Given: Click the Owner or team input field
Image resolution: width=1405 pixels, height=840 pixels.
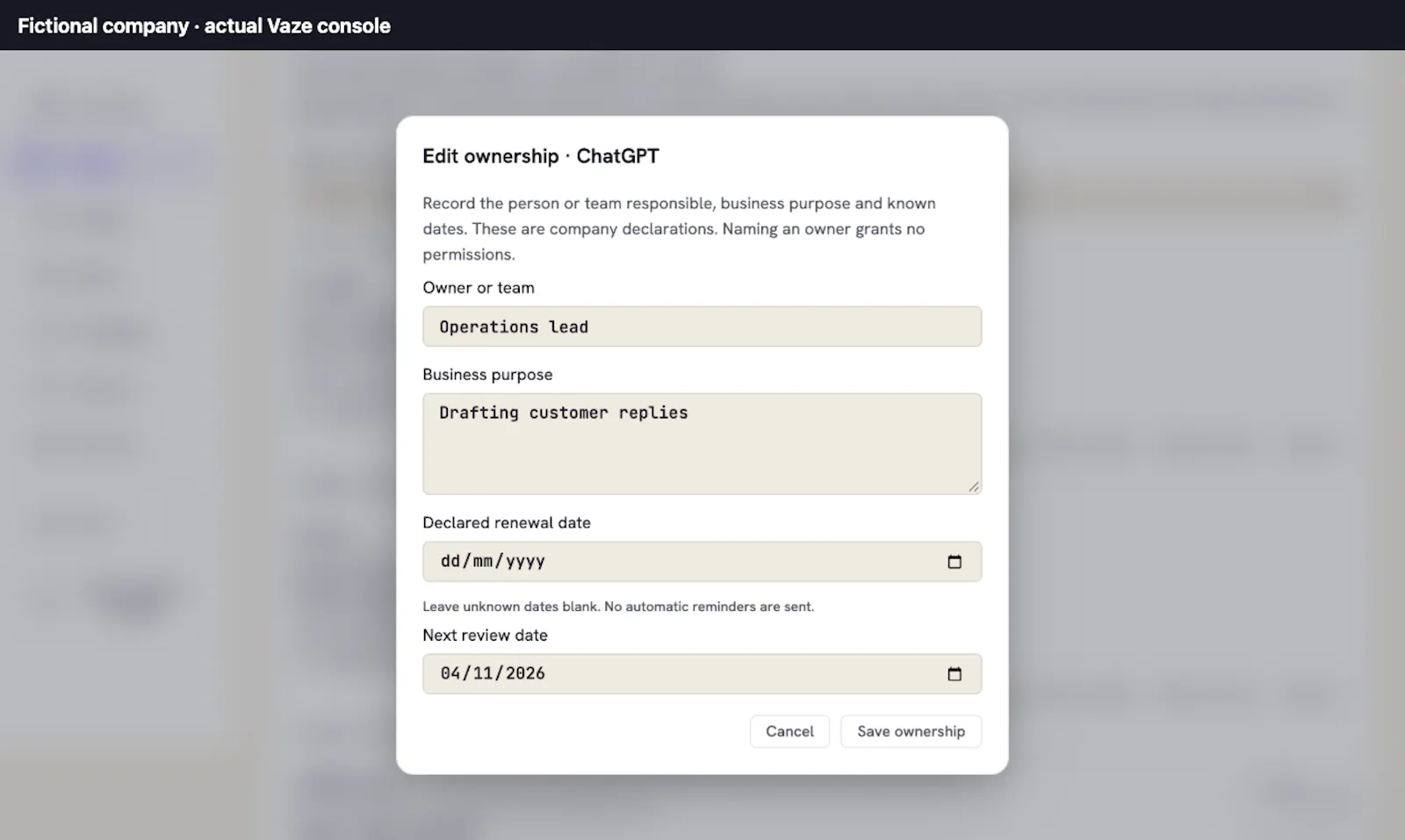Looking at the screenshot, I should pos(702,327).
